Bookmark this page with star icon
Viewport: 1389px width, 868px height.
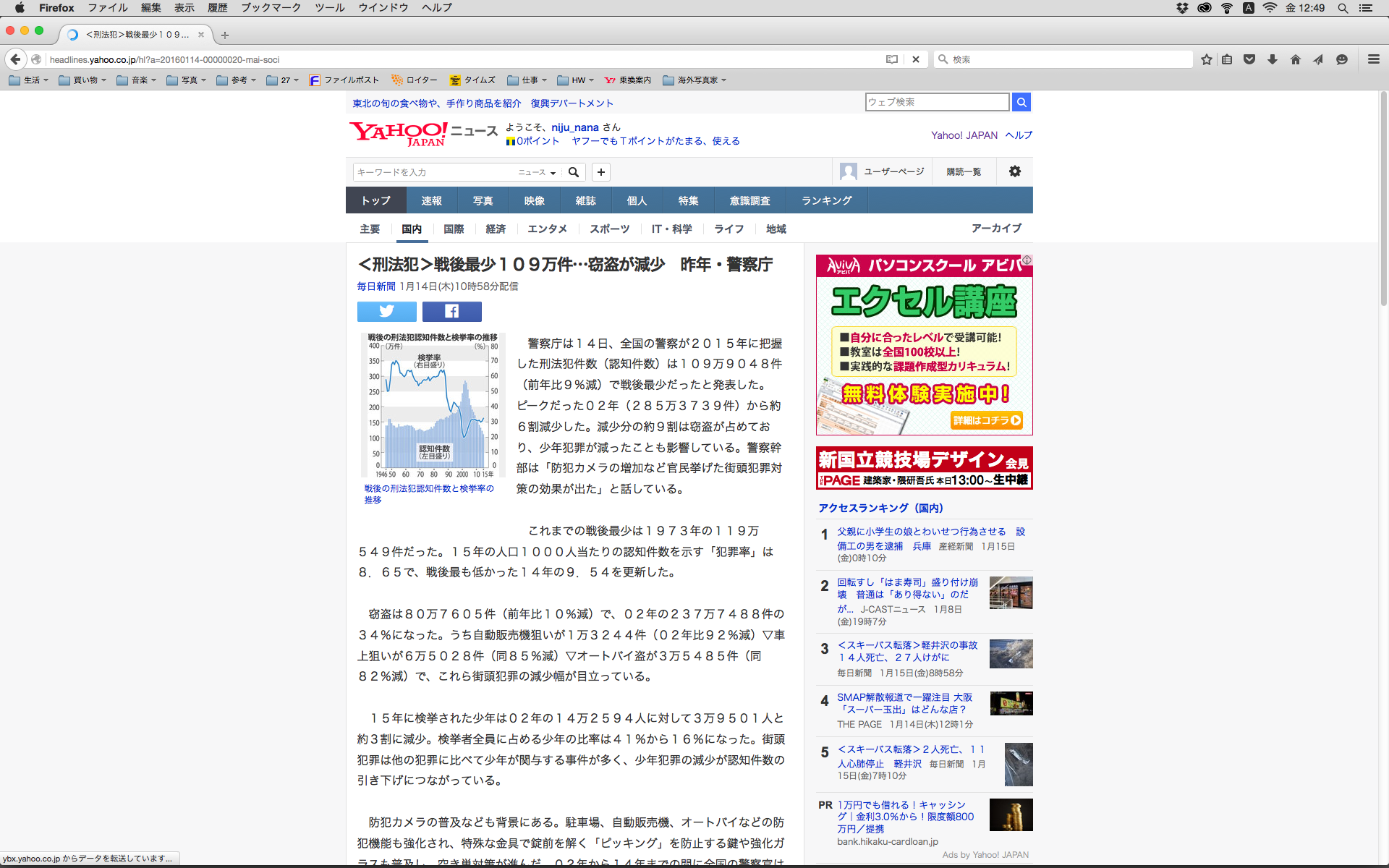(1206, 59)
